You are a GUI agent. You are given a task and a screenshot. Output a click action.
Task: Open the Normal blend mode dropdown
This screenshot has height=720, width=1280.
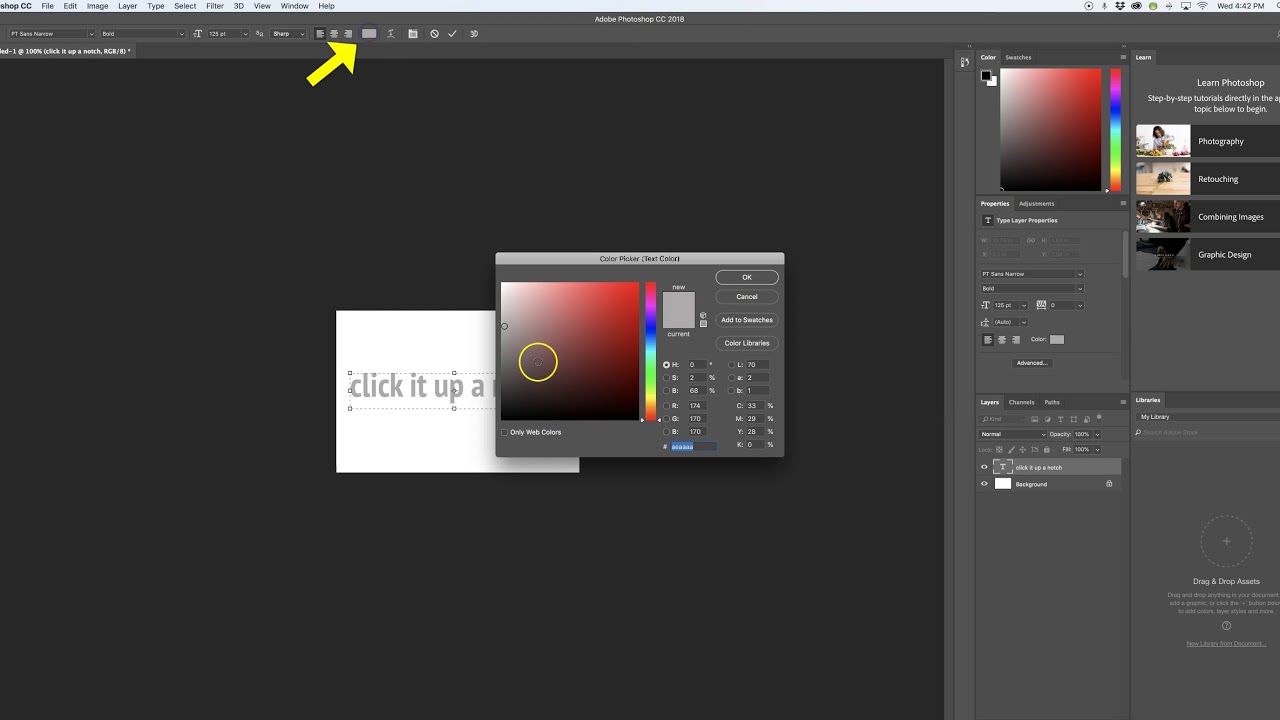(1013, 434)
